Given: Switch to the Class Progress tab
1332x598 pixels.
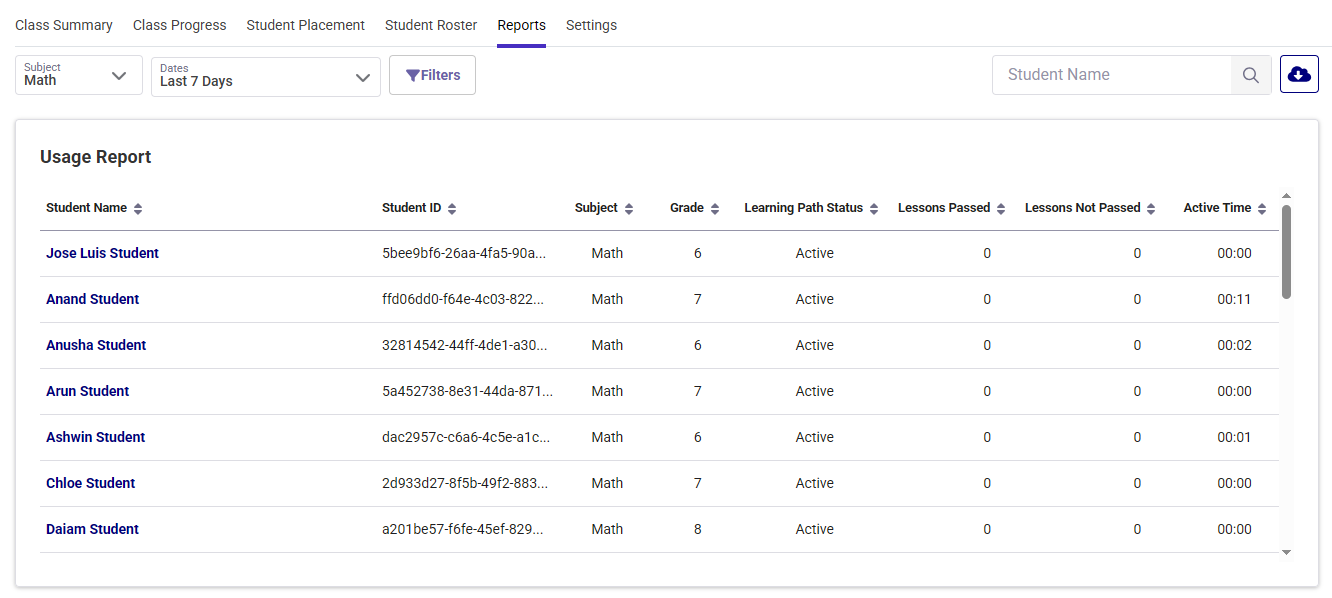Looking at the screenshot, I should pyautogui.click(x=180, y=25).
